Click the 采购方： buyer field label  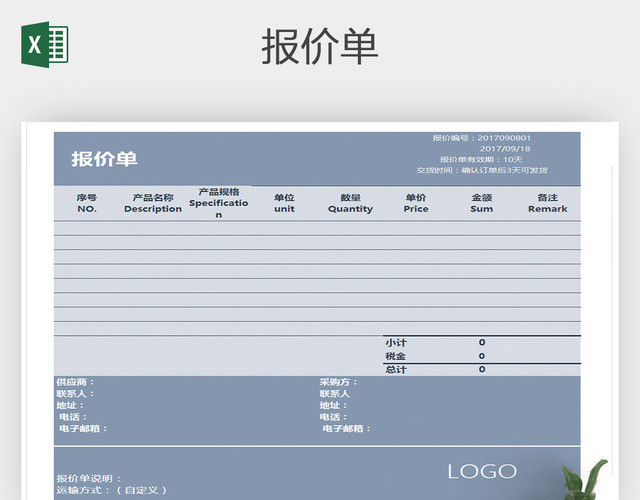click(x=339, y=382)
